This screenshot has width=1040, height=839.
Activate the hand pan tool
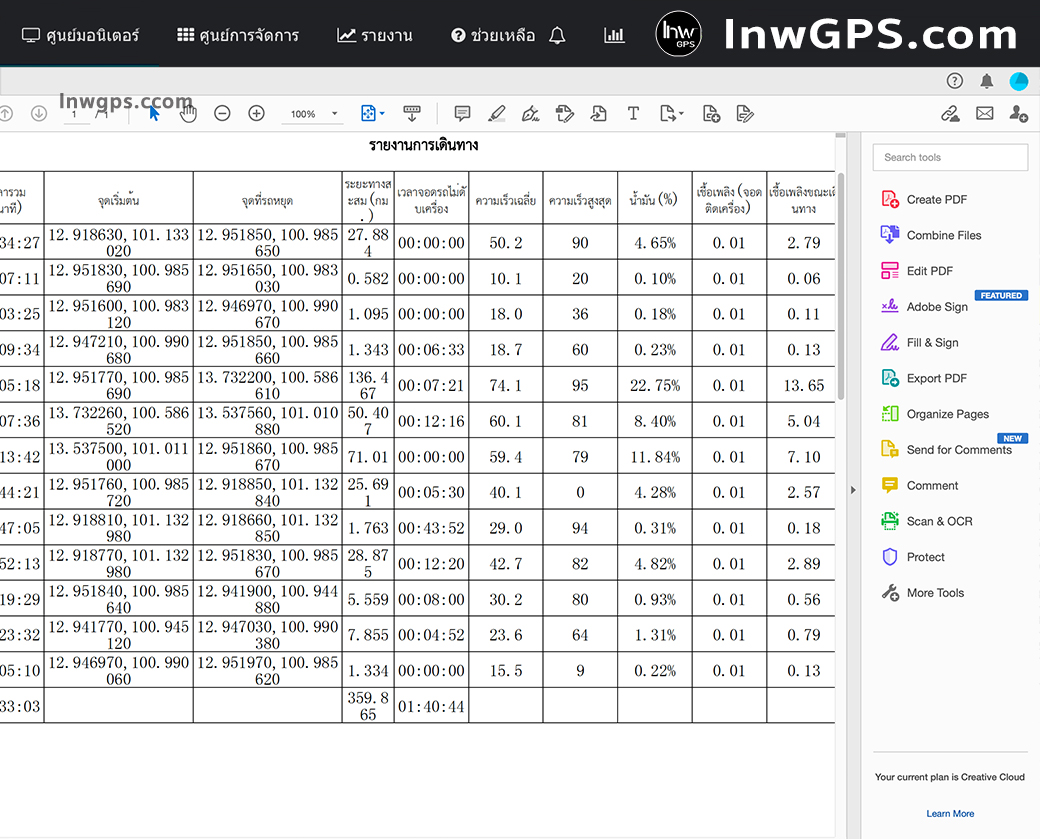(x=188, y=113)
